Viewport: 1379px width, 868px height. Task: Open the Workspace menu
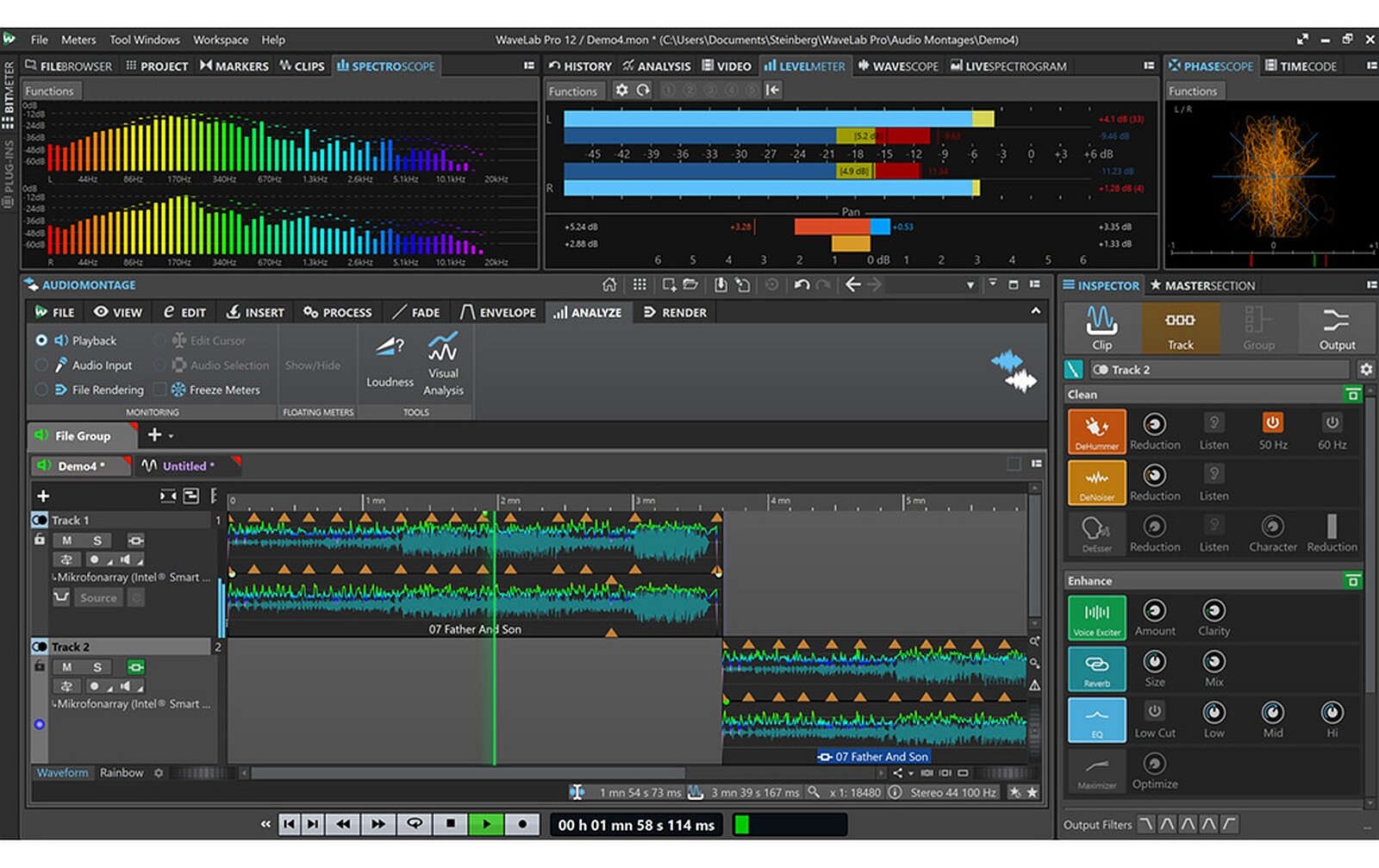pyautogui.click(x=221, y=40)
